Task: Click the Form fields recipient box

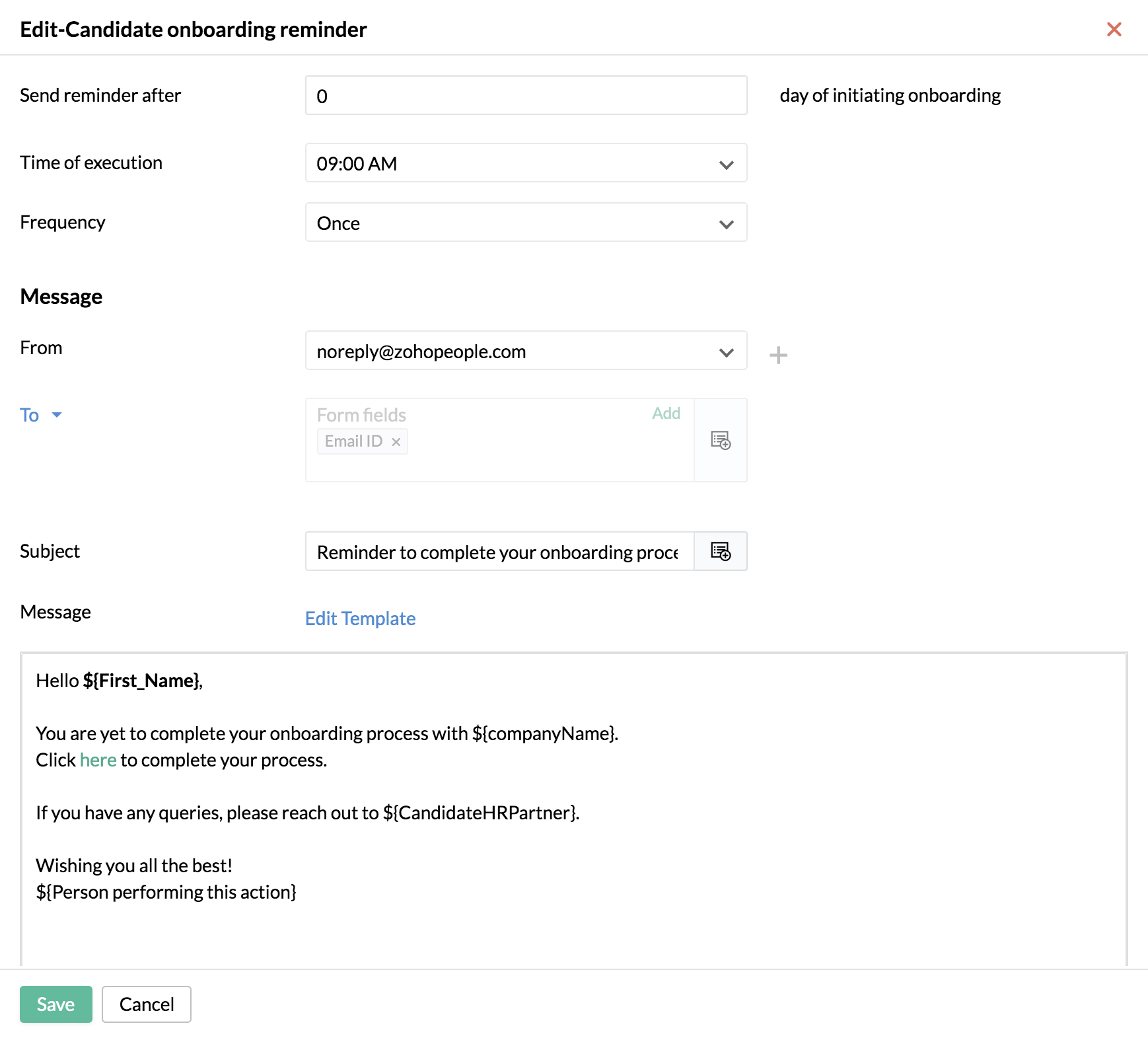Action: coord(499,440)
